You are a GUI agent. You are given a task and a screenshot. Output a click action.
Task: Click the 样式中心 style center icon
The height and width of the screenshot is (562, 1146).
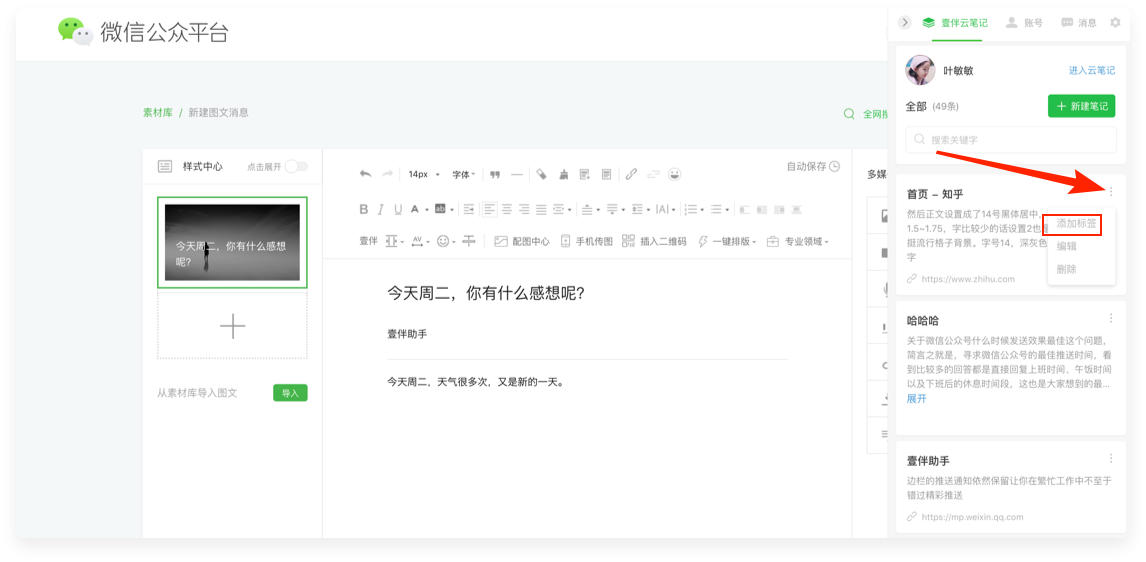coord(165,167)
